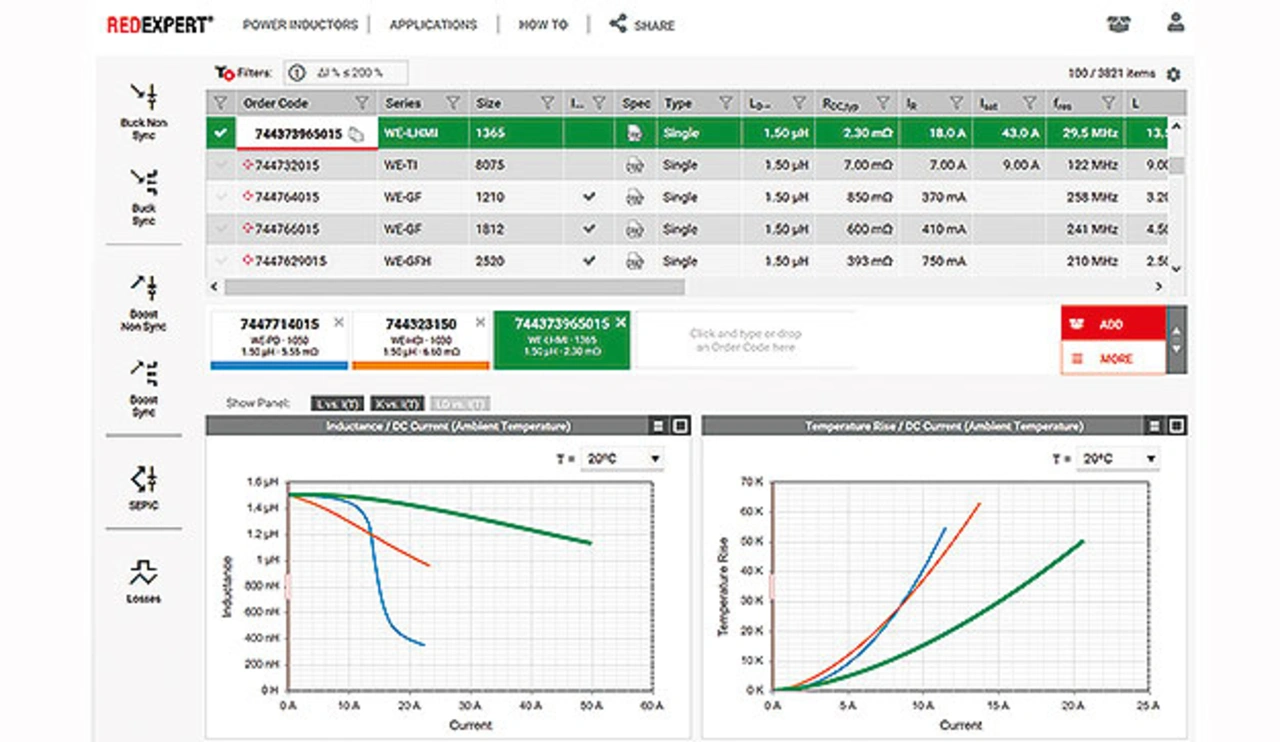Open the Inductance chart temperature dropdown
Image resolution: width=1280 pixels, height=742 pixels.
[623, 459]
